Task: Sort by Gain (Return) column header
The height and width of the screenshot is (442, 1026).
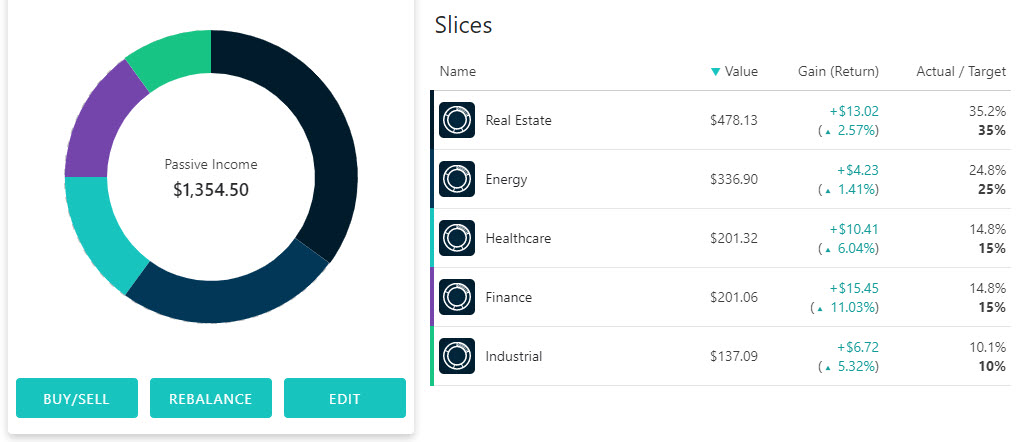Action: tap(838, 71)
